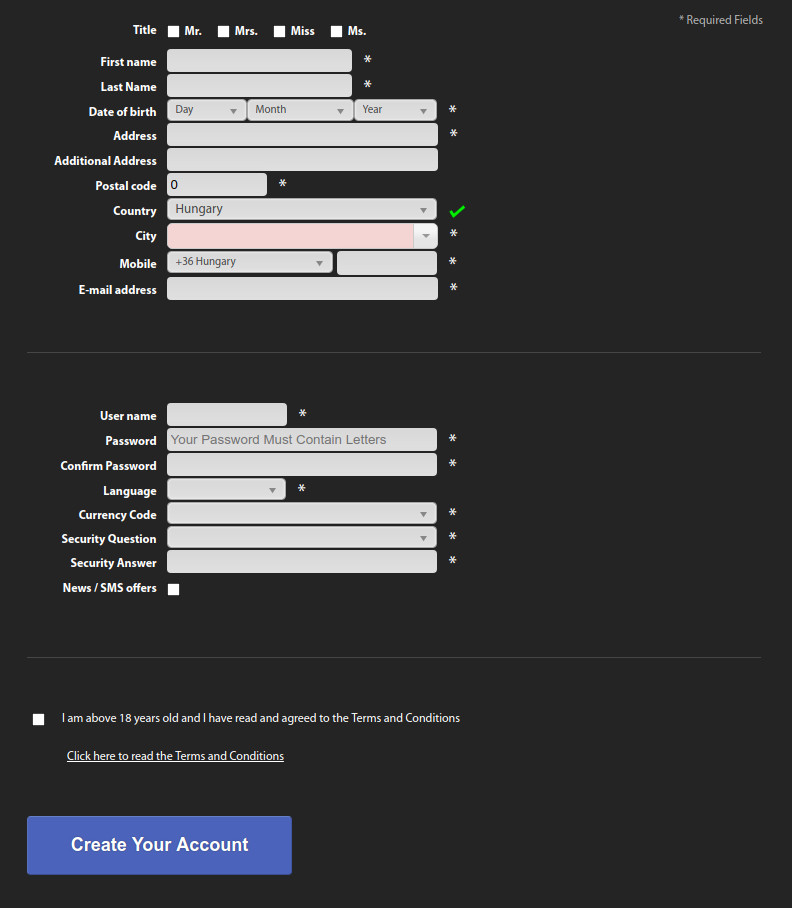
Task: Expand the Day of birth dropdown
Action: pos(207,110)
